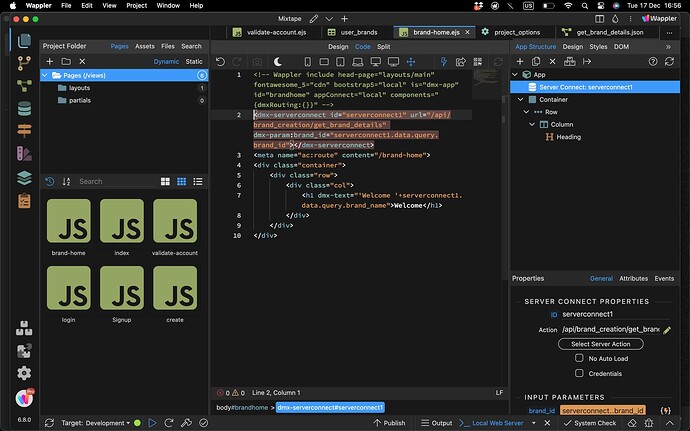Switch to Design view tab in editor
Viewport: 690px width, 431px height.
tap(338, 47)
